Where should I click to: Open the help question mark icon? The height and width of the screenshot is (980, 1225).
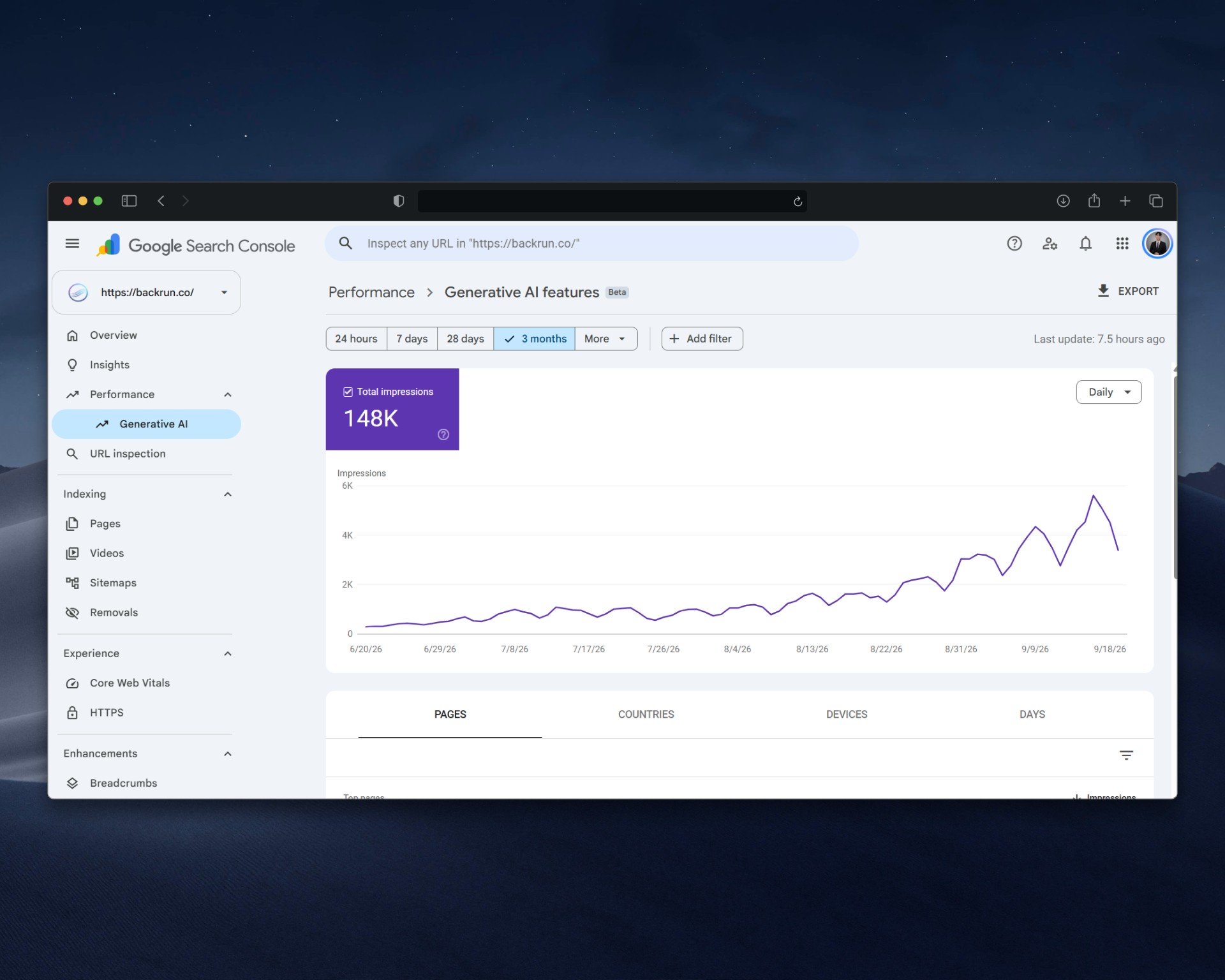point(1014,243)
